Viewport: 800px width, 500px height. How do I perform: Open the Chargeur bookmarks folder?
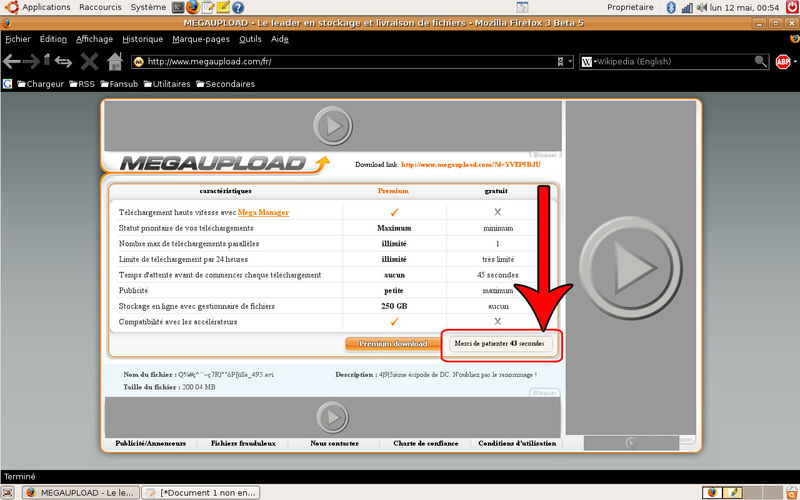coord(40,84)
